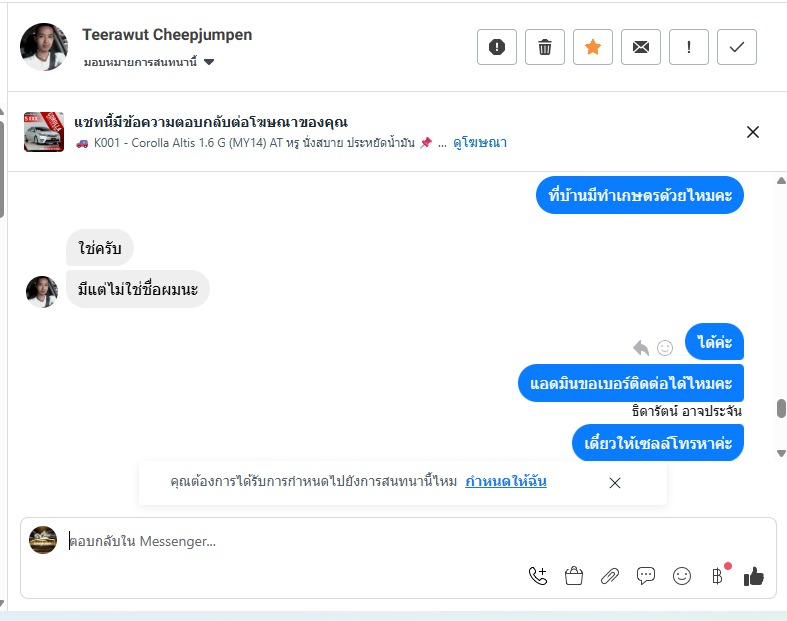The image size is (787, 621).
Task: Mark conversation unread with envelope icon
Action: point(640,47)
